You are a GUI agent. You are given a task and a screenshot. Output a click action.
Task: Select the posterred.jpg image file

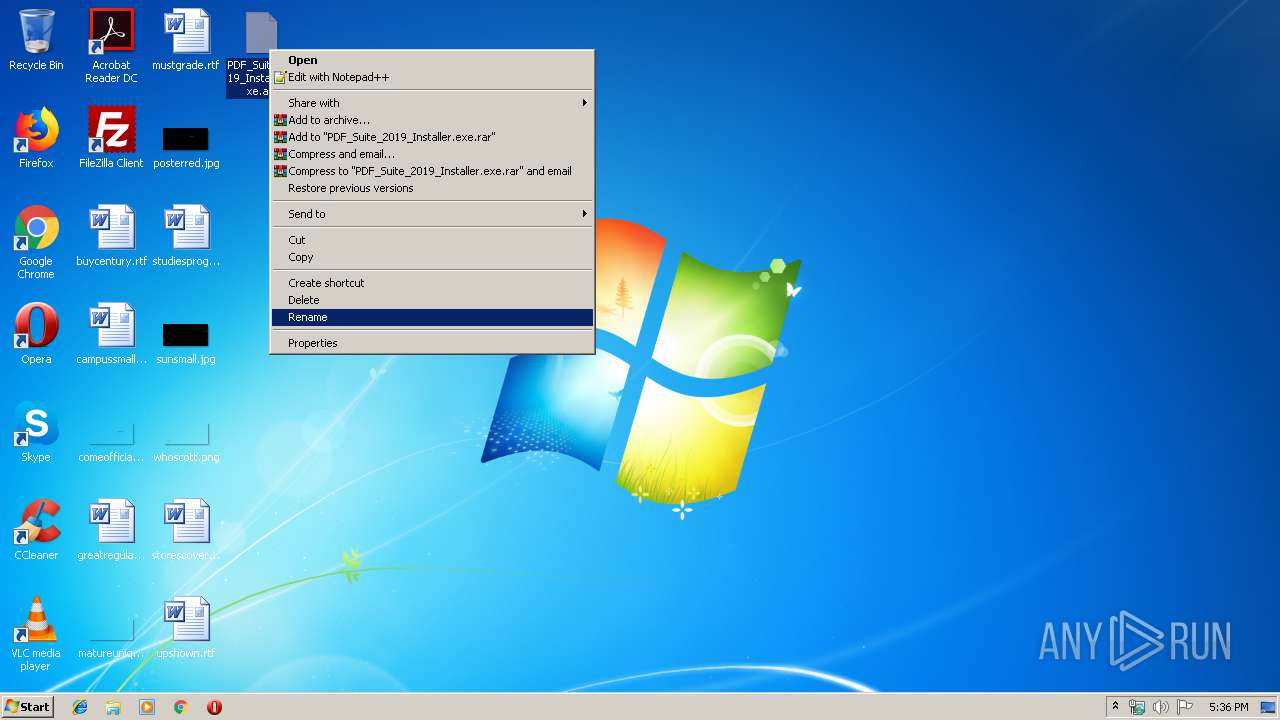click(186, 145)
